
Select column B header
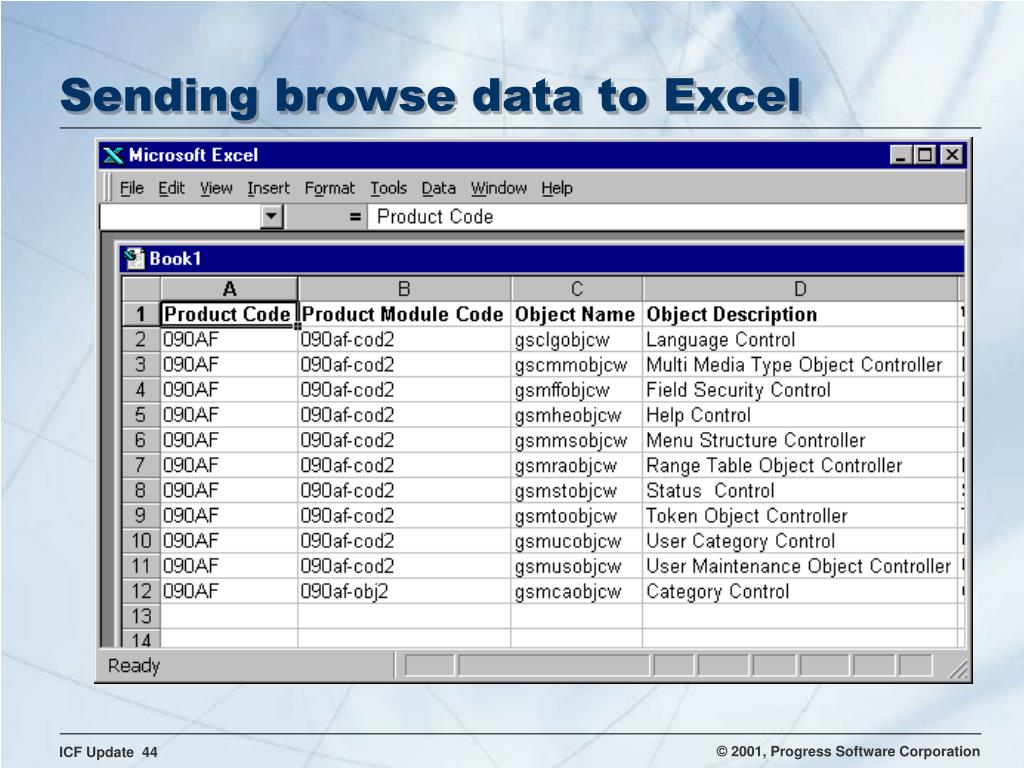404,289
